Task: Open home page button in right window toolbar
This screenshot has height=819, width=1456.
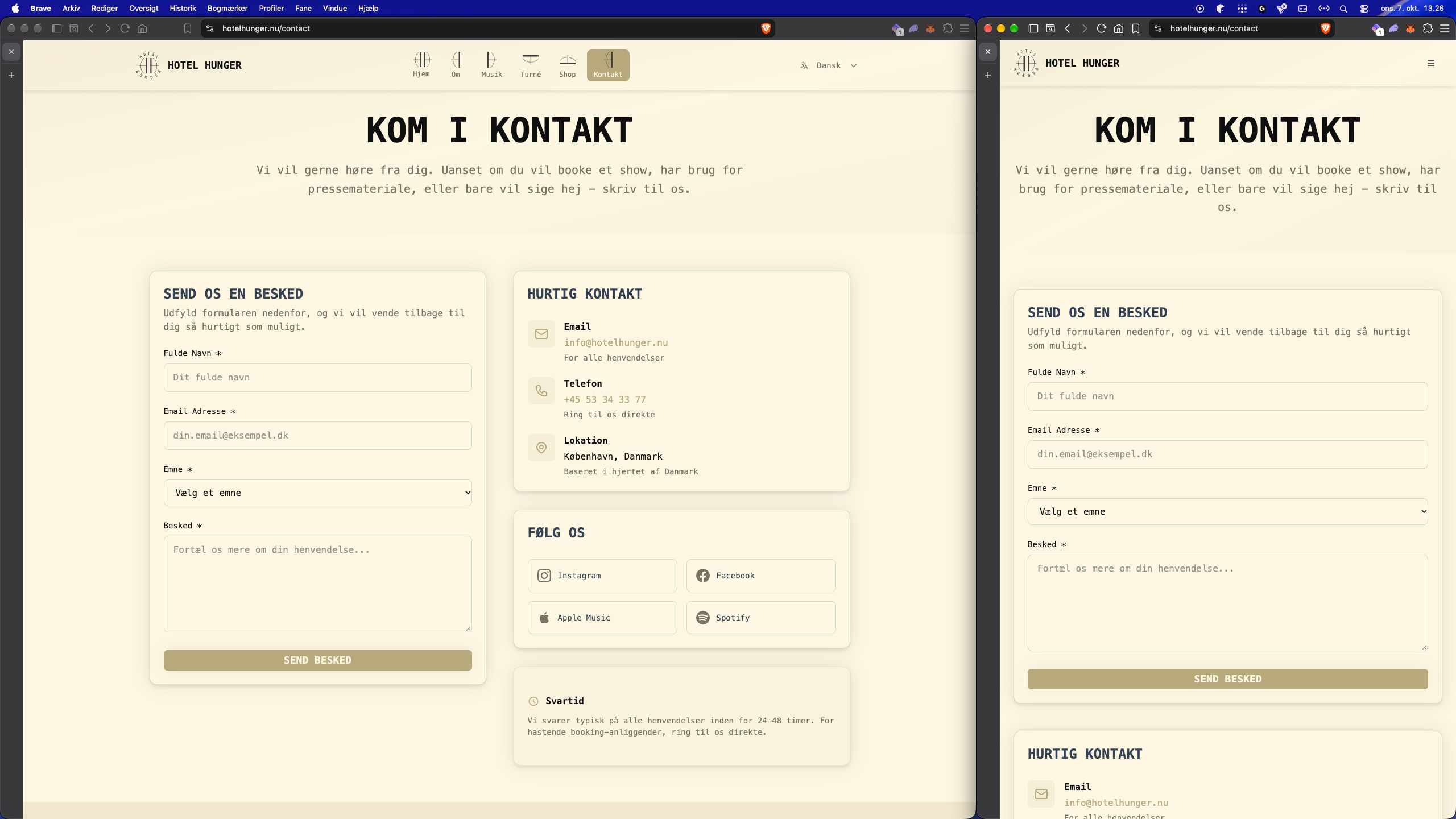Action: (x=1118, y=28)
